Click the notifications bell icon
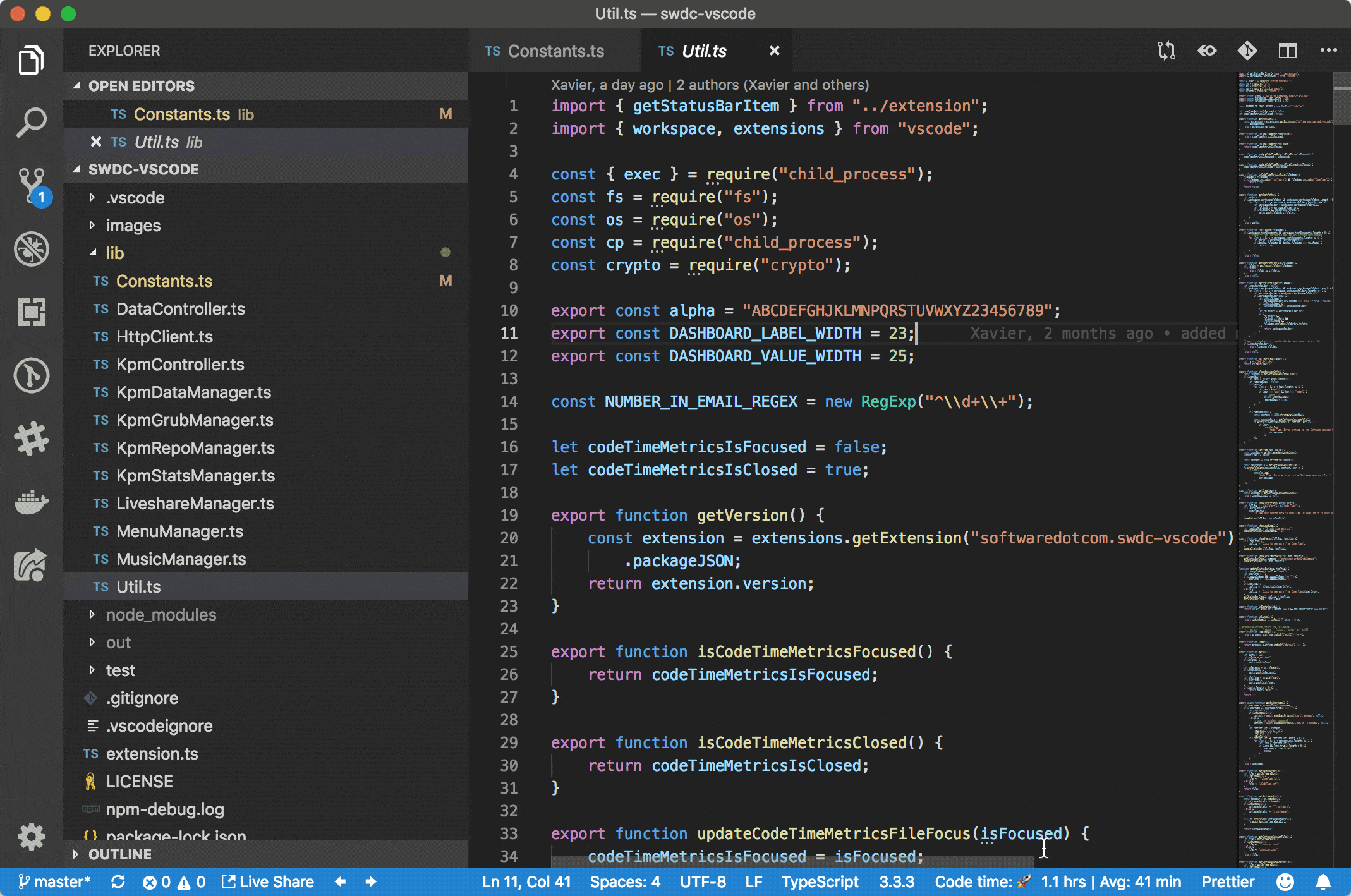Viewport: 1351px width, 896px height. point(1323,881)
